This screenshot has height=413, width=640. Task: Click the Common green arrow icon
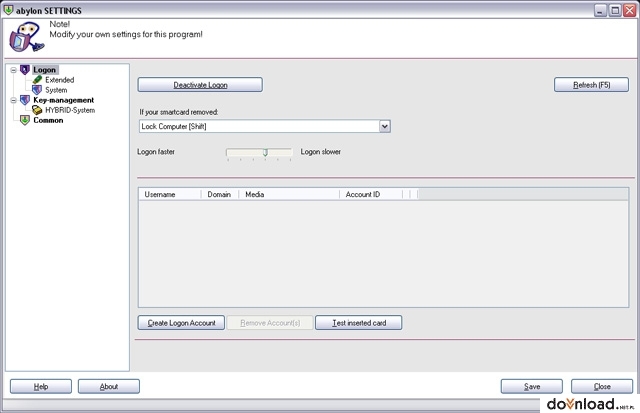coord(25,120)
